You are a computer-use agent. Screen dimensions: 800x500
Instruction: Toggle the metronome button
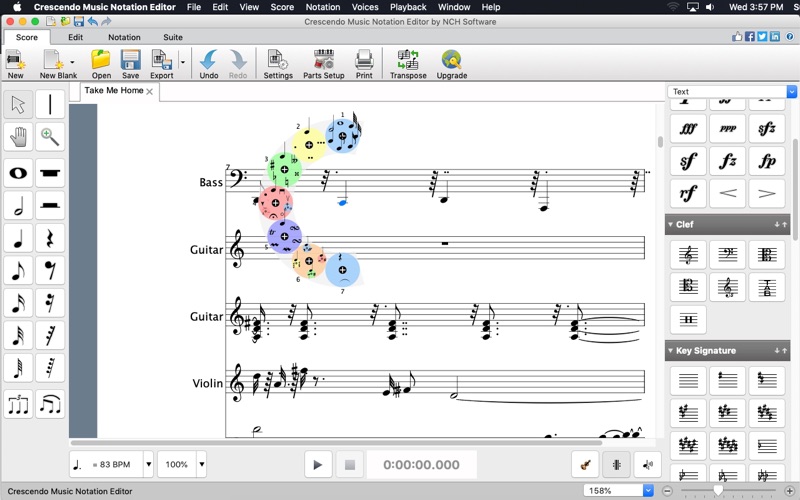point(616,465)
